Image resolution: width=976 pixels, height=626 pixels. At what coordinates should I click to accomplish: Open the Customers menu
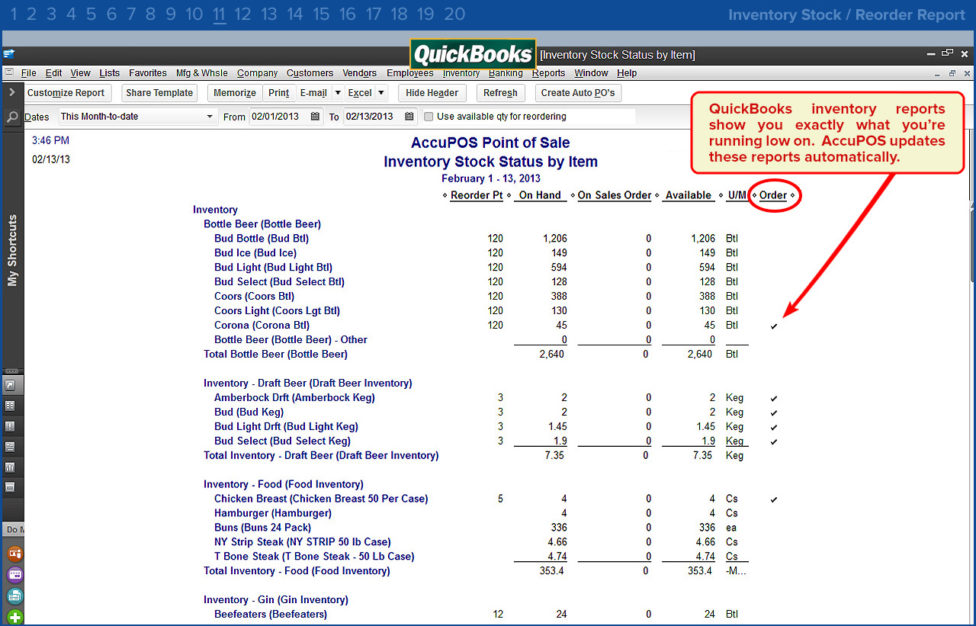pyautogui.click(x=310, y=73)
